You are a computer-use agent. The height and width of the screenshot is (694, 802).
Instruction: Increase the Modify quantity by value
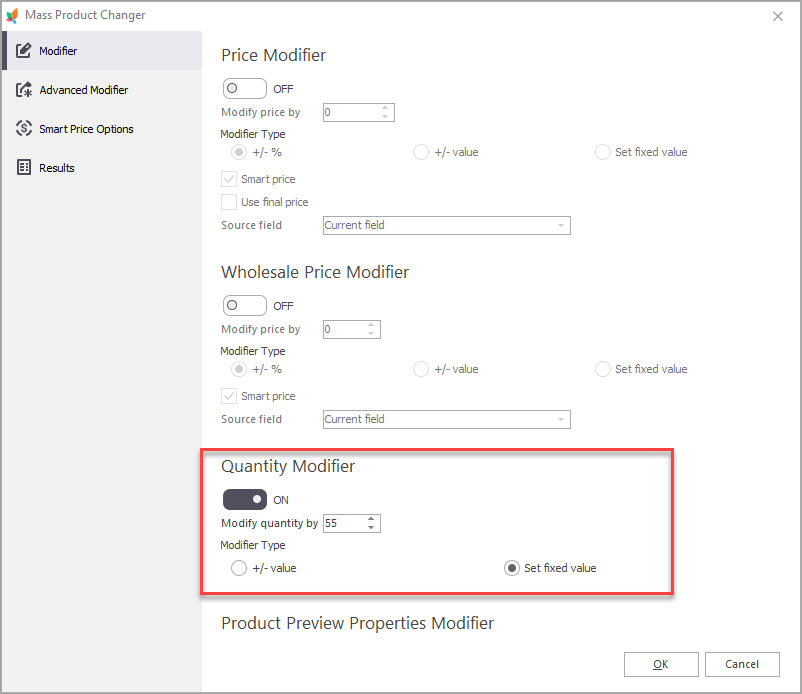tap(371, 519)
